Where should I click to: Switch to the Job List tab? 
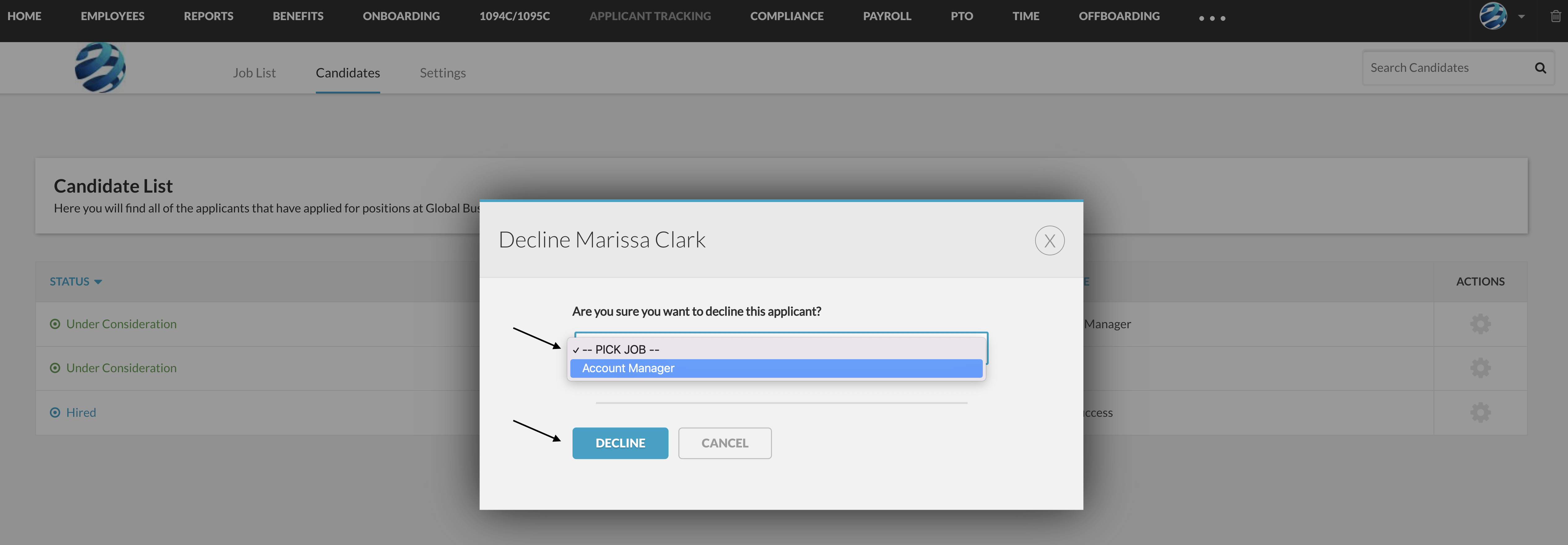coord(254,73)
